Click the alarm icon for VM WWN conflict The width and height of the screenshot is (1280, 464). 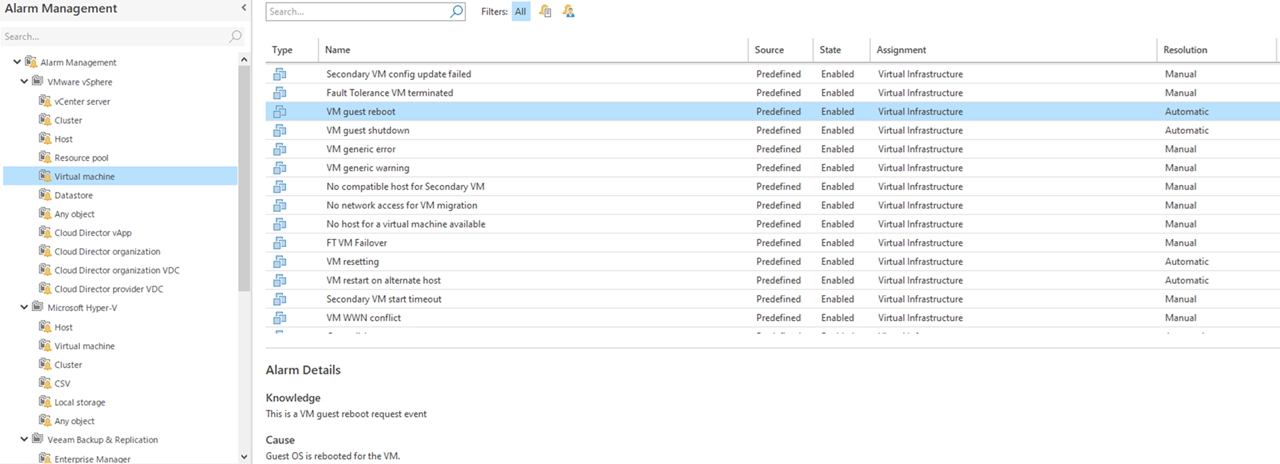point(280,318)
